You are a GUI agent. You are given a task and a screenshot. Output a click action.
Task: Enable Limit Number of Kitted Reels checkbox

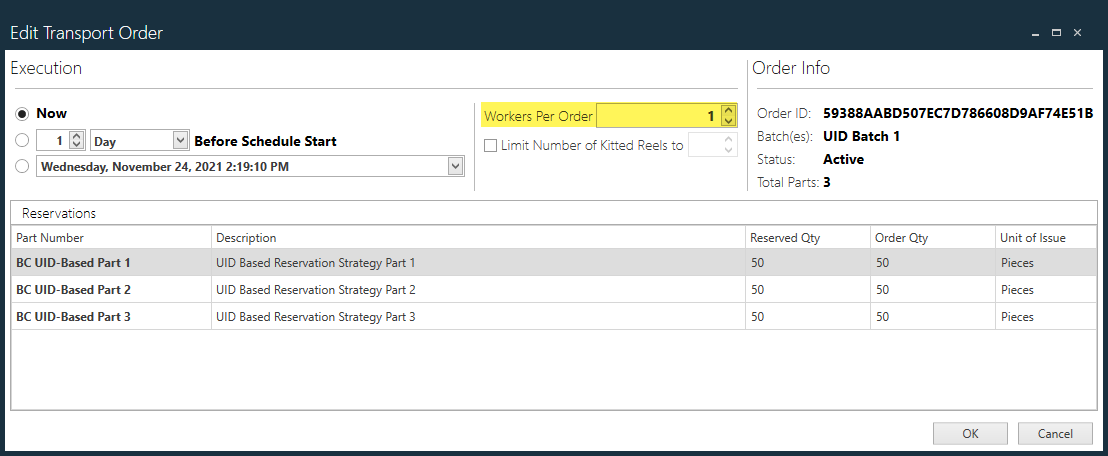(x=490, y=146)
